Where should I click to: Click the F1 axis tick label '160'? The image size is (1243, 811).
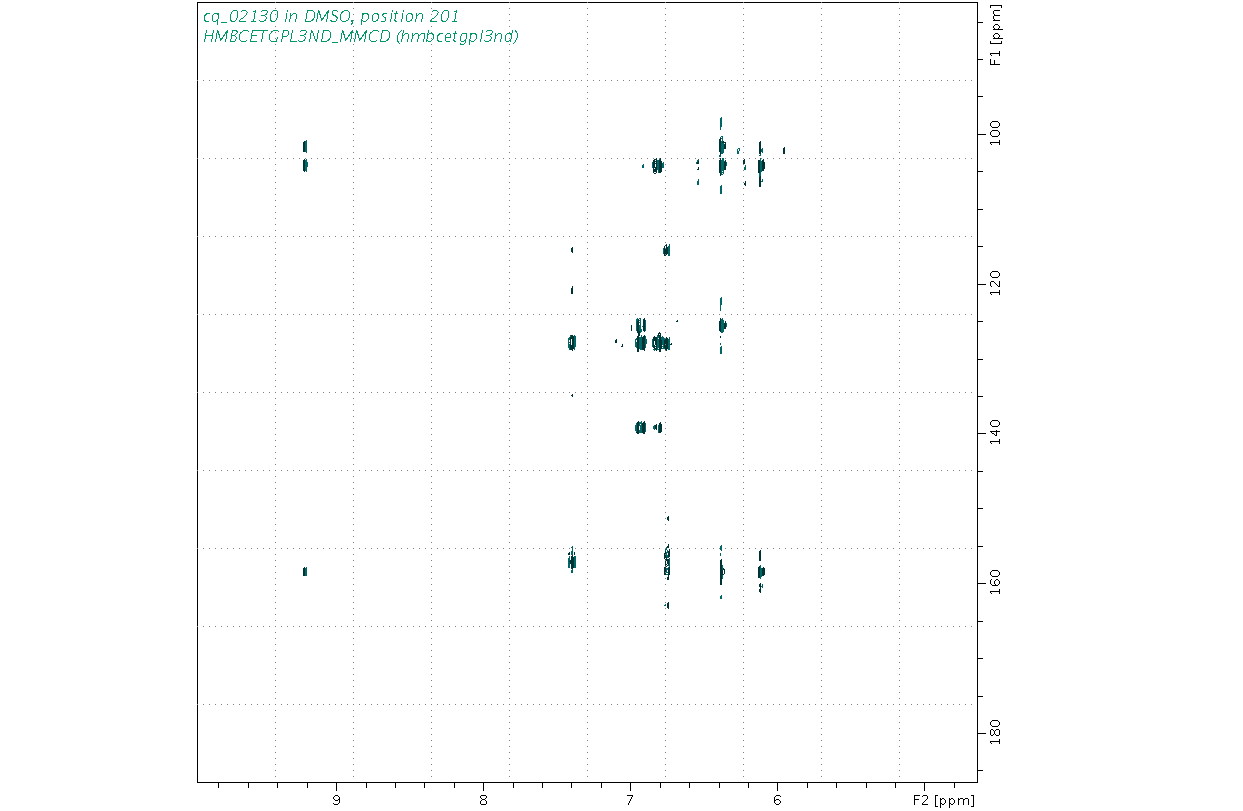pyautogui.click(x=995, y=583)
